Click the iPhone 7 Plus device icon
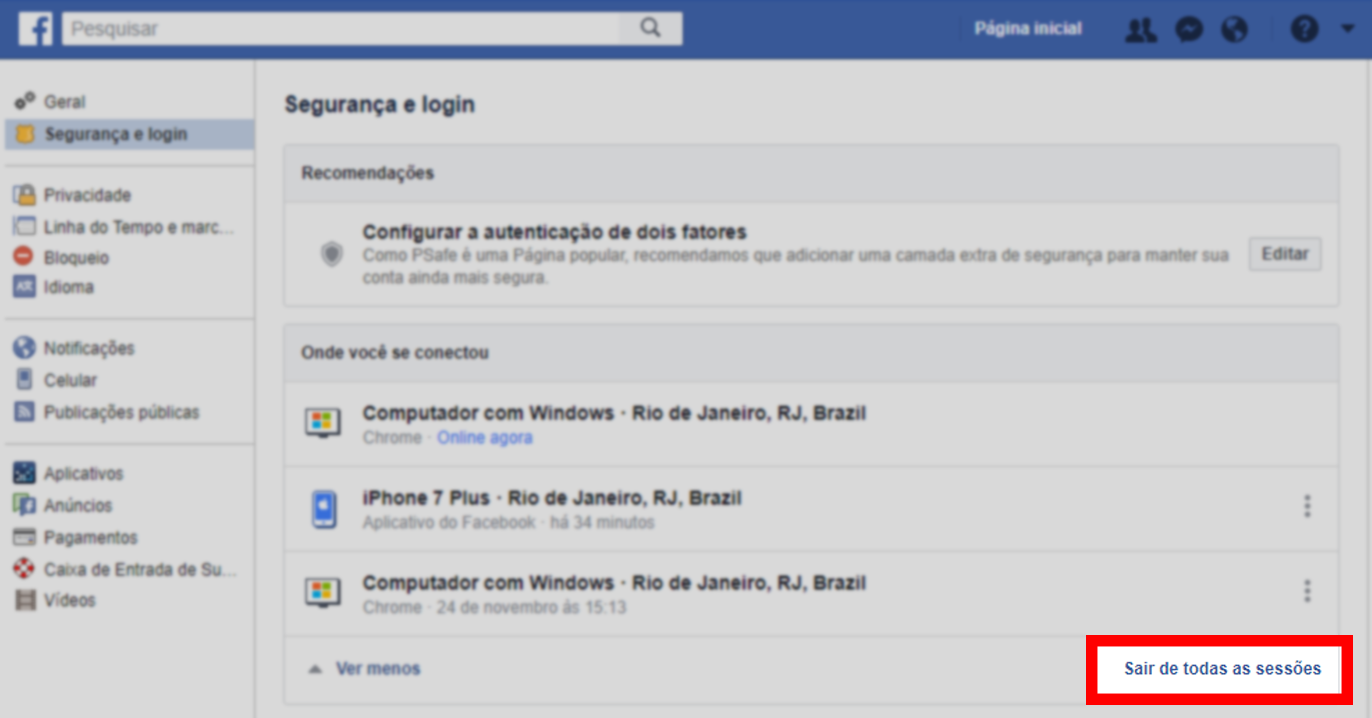This screenshot has width=1372, height=718. tap(323, 510)
